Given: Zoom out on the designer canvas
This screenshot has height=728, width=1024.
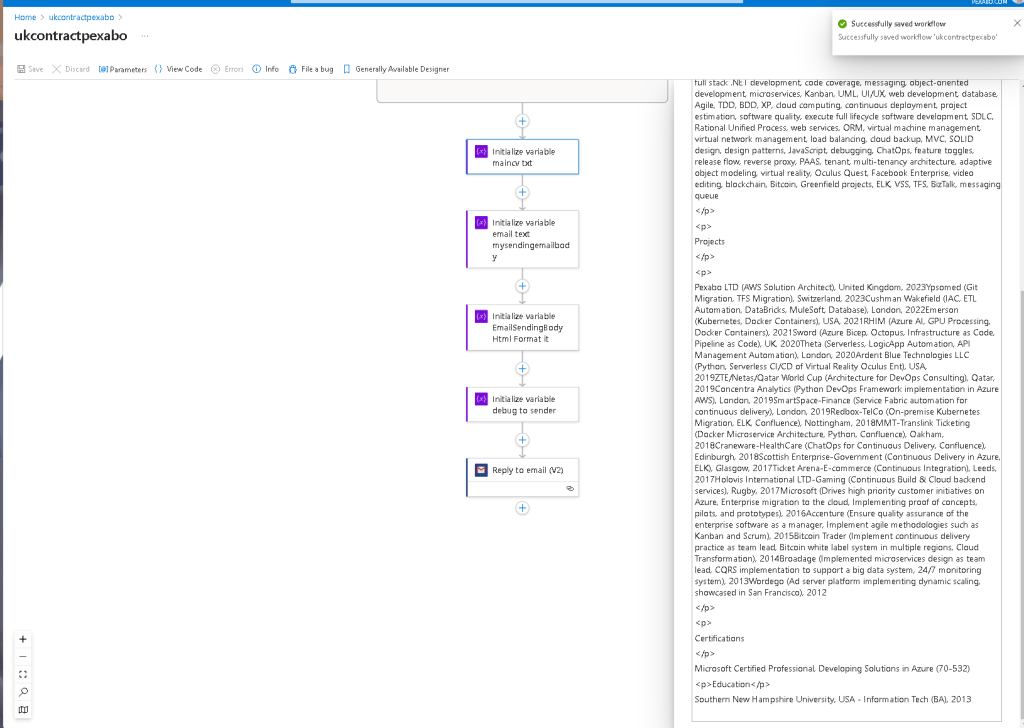Looking at the screenshot, I should pyautogui.click(x=23, y=657).
